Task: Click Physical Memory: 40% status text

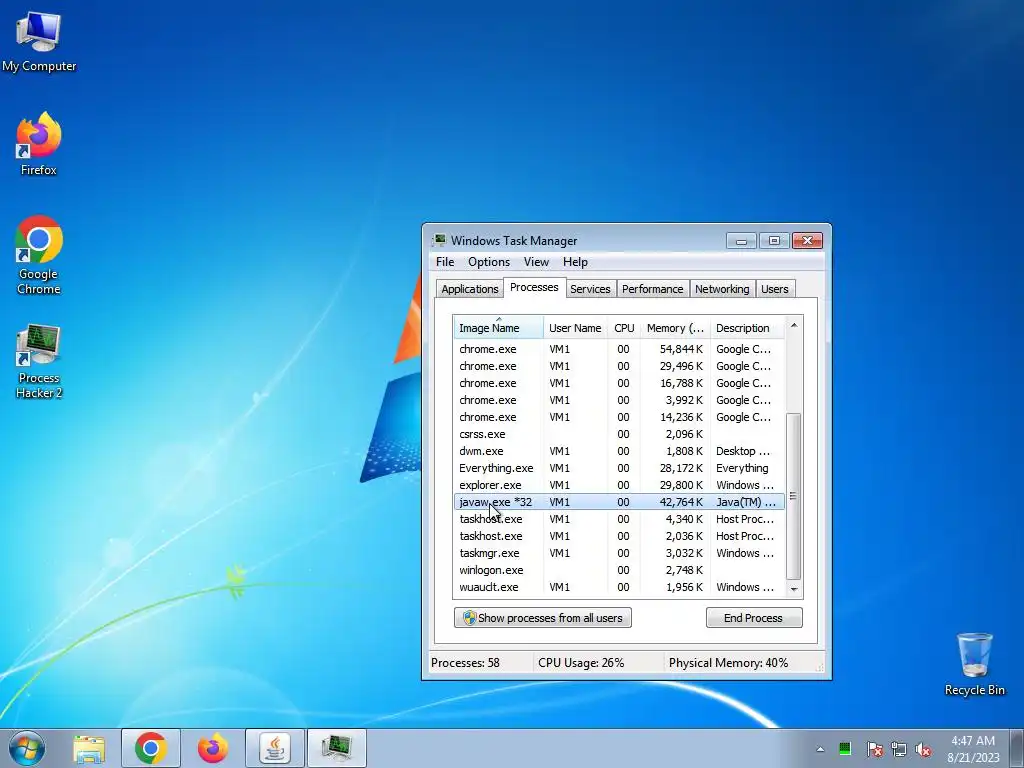Action: pos(728,662)
